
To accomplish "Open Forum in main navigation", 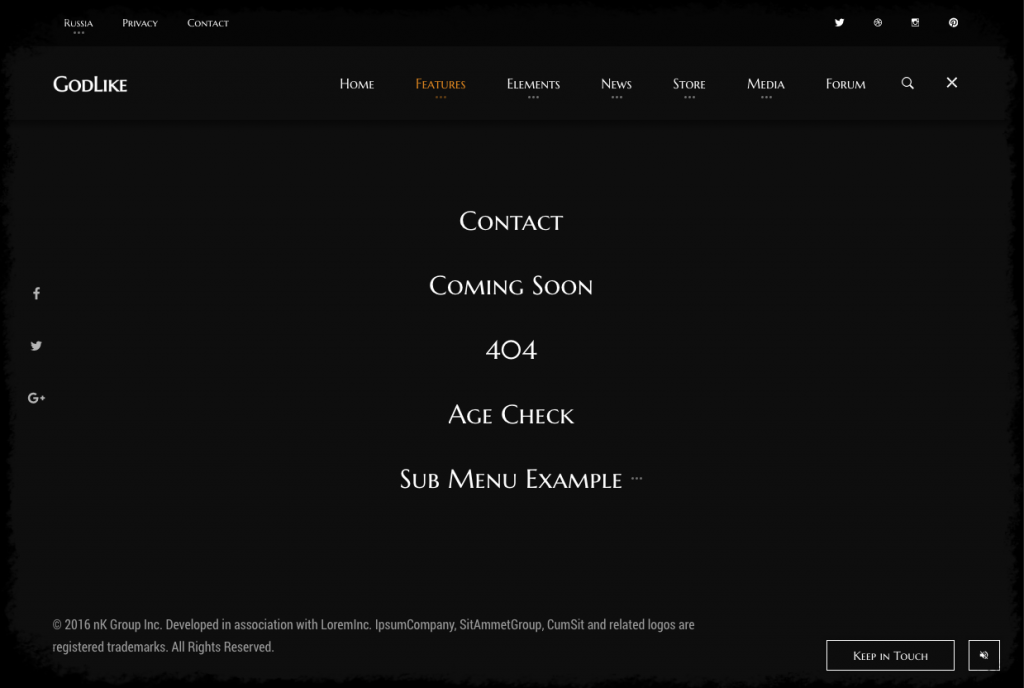I will tap(845, 84).
